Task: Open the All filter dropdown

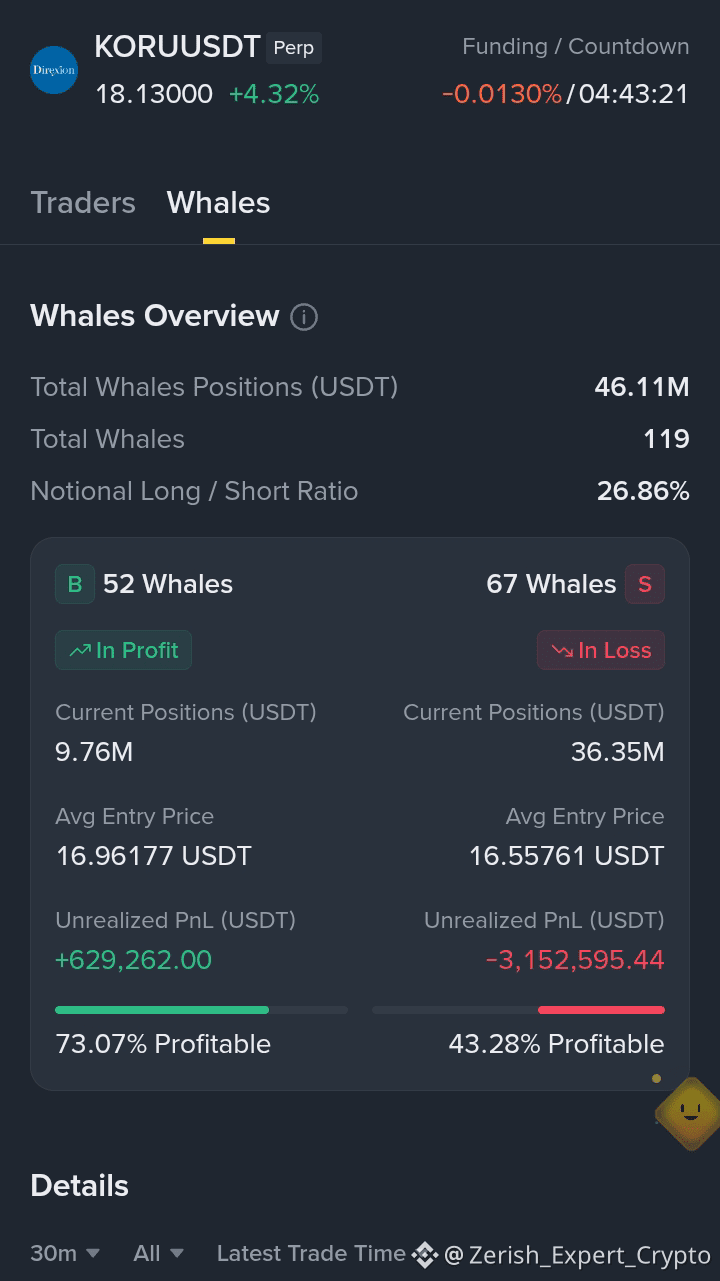Action: coord(159,1253)
